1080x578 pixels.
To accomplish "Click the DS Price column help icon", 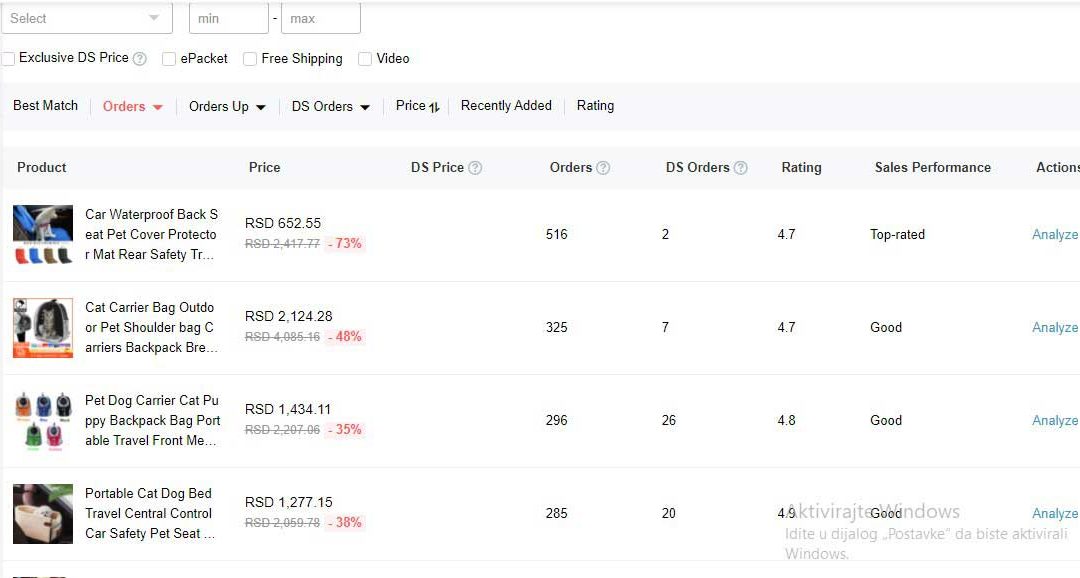I will tap(475, 168).
